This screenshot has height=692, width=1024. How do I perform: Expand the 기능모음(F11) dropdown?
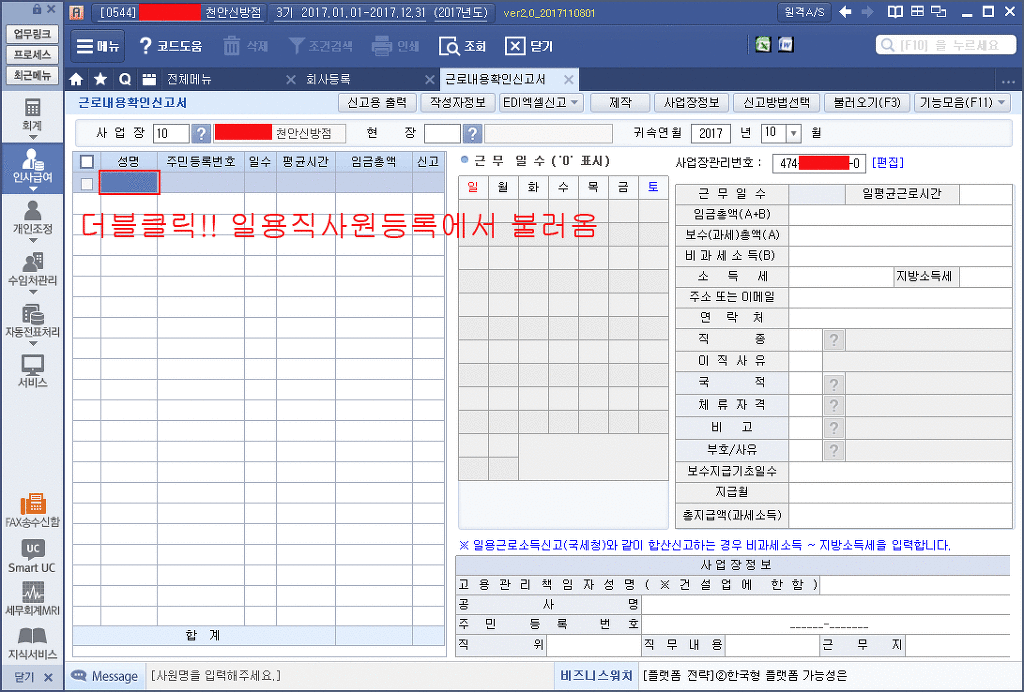point(1001,102)
